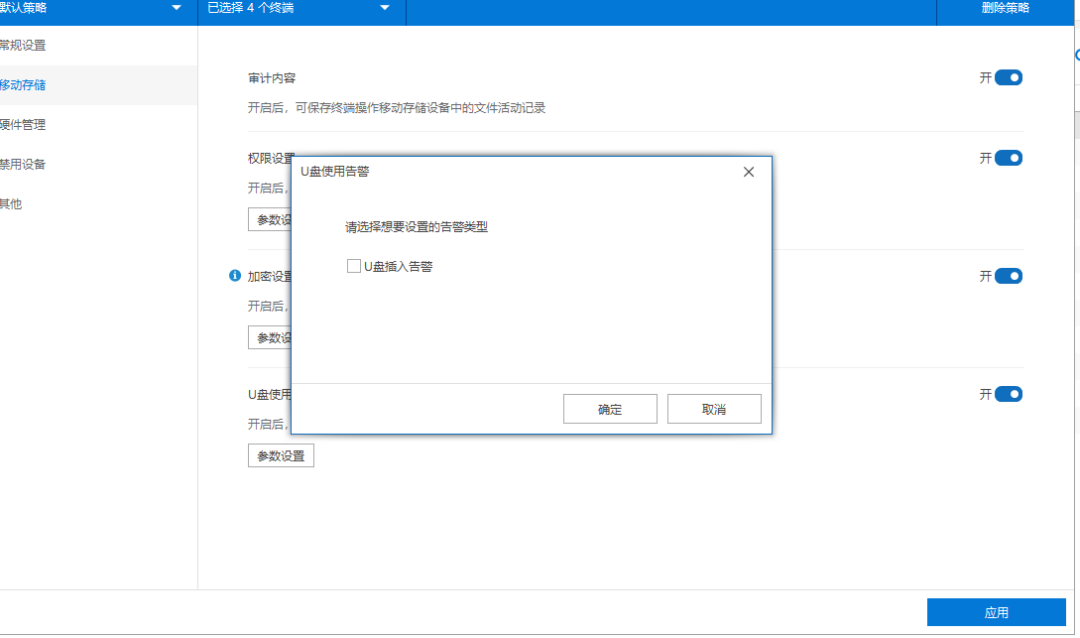Open the 禁用设备 sidebar item
The width and height of the screenshot is (1080, 638).
click(x=25, y=164)
